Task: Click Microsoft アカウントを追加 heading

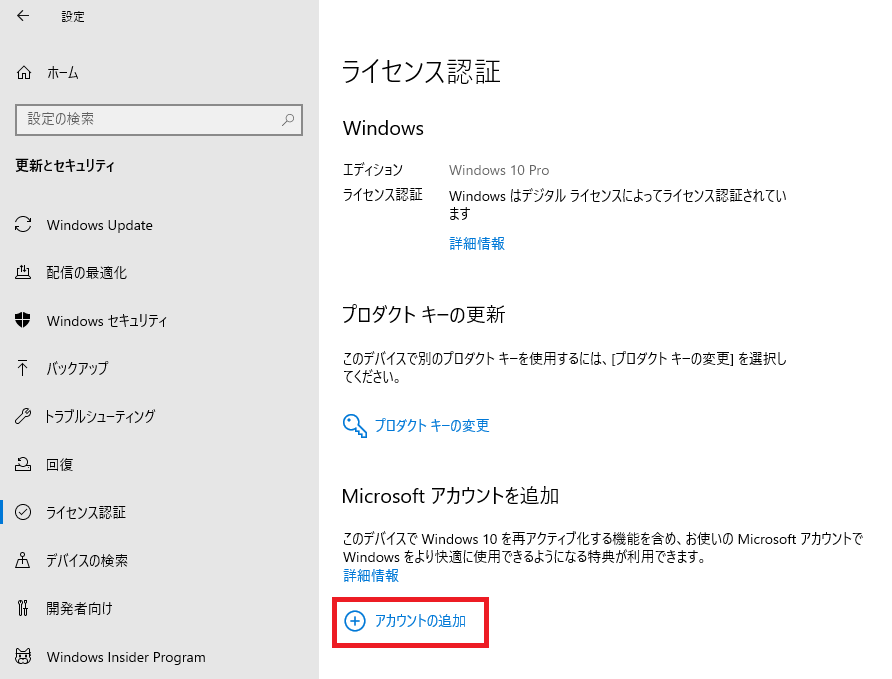Action: (450, 496)
